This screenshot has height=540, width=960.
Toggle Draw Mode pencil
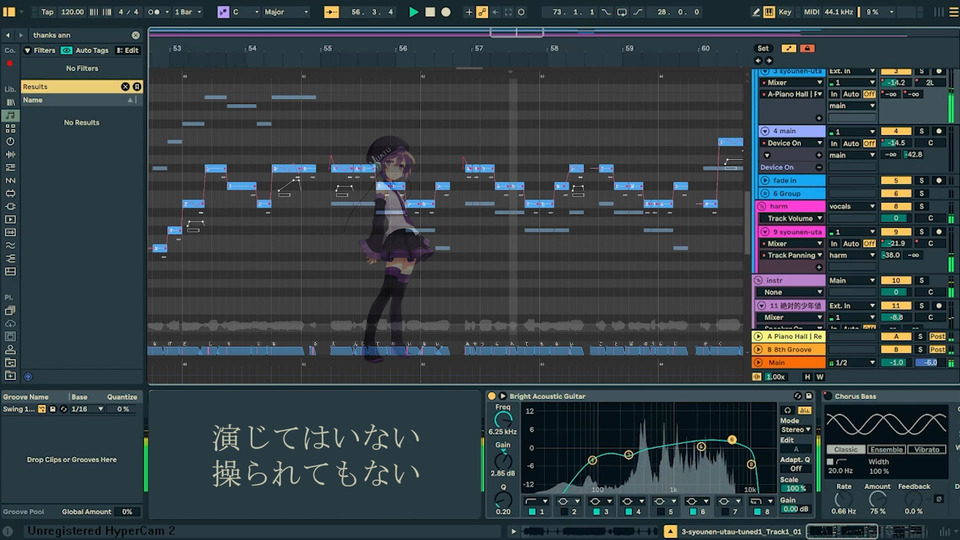(x=756, y=12)
